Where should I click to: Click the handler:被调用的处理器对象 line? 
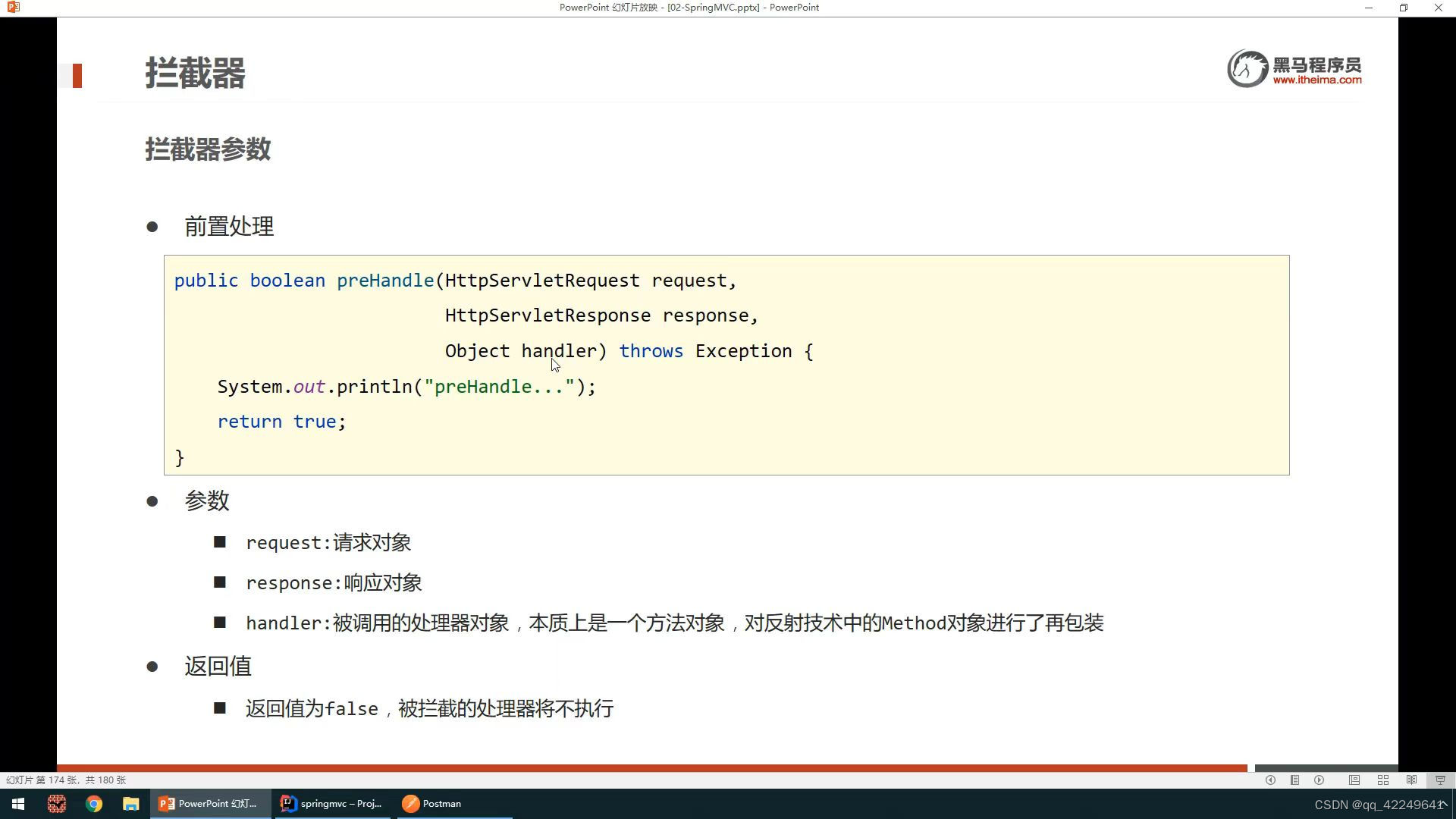(674, 623)
